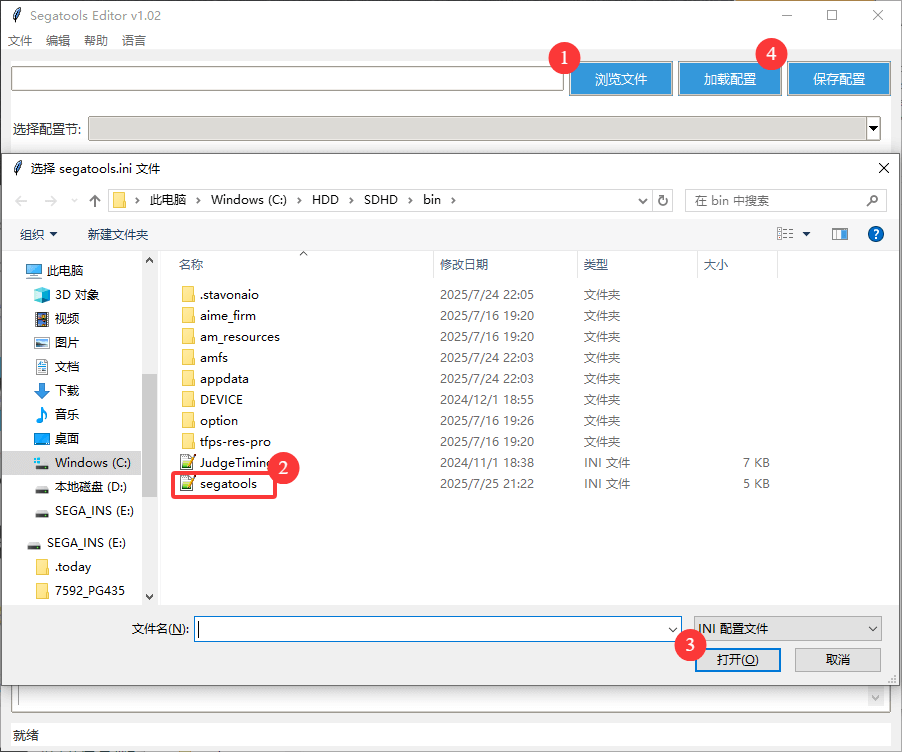Viewport: 902px width, 752px height.
Task: Go back with the back arrow
Action: (21, 200)
